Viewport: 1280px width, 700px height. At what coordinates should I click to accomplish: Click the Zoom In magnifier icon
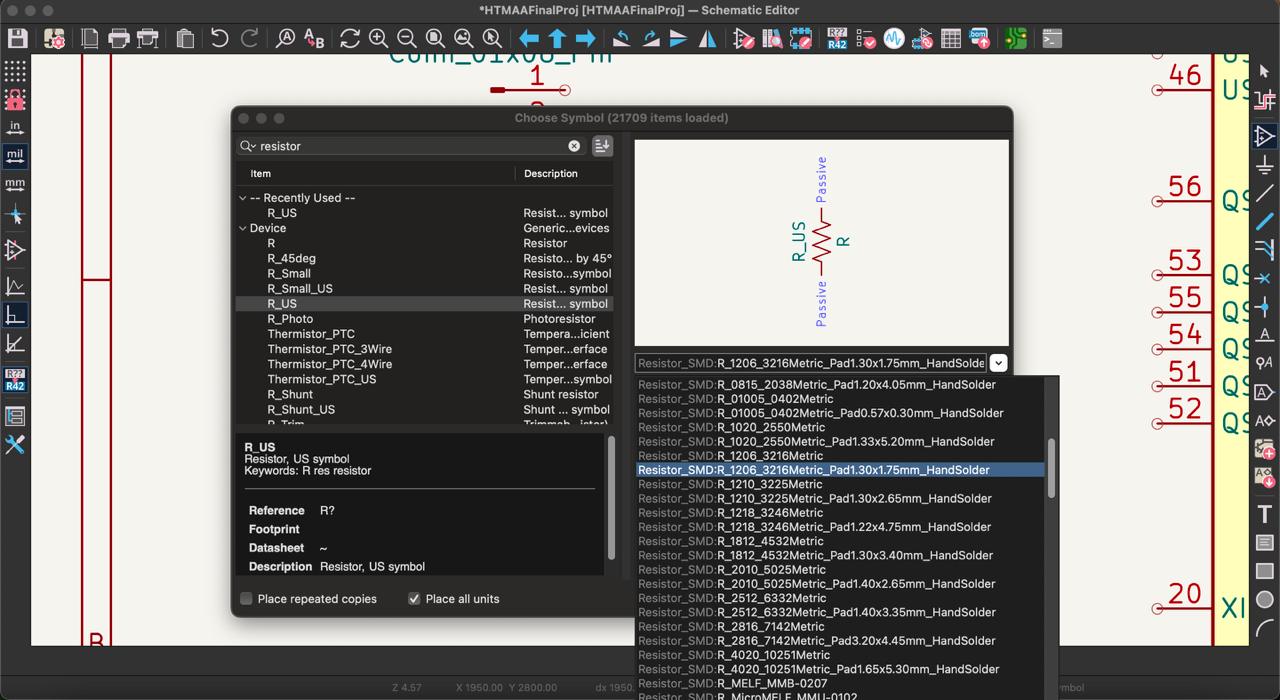[378, 39]
